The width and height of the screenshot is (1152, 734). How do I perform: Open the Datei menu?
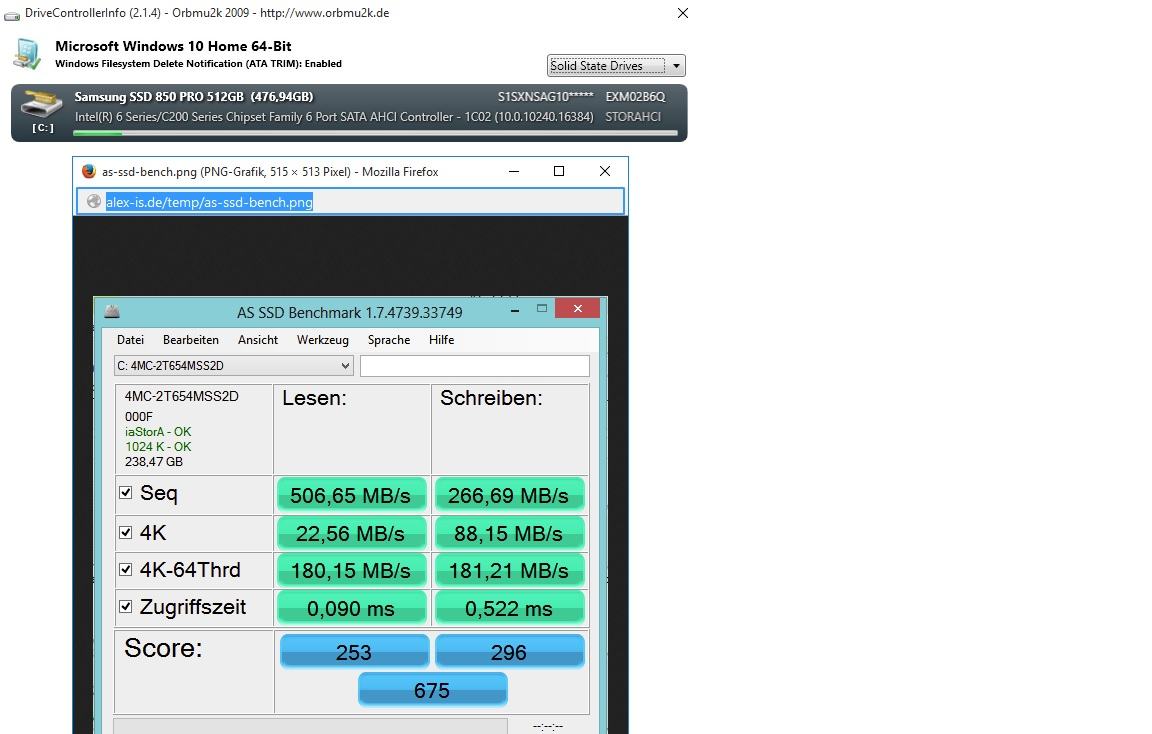130,339
